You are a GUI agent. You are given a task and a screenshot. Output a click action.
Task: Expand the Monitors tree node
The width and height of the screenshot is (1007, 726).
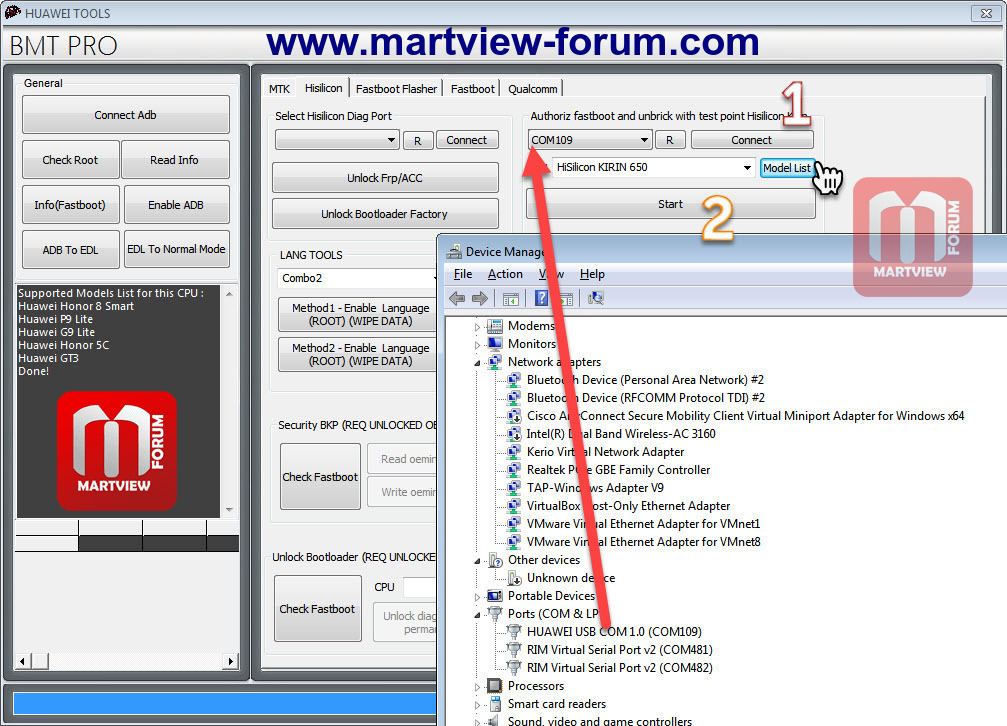point(477,345)
